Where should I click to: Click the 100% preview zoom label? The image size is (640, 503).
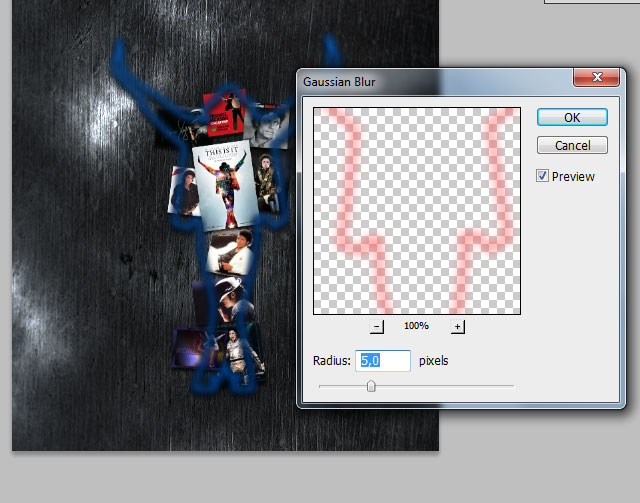[x=416, y=326]
